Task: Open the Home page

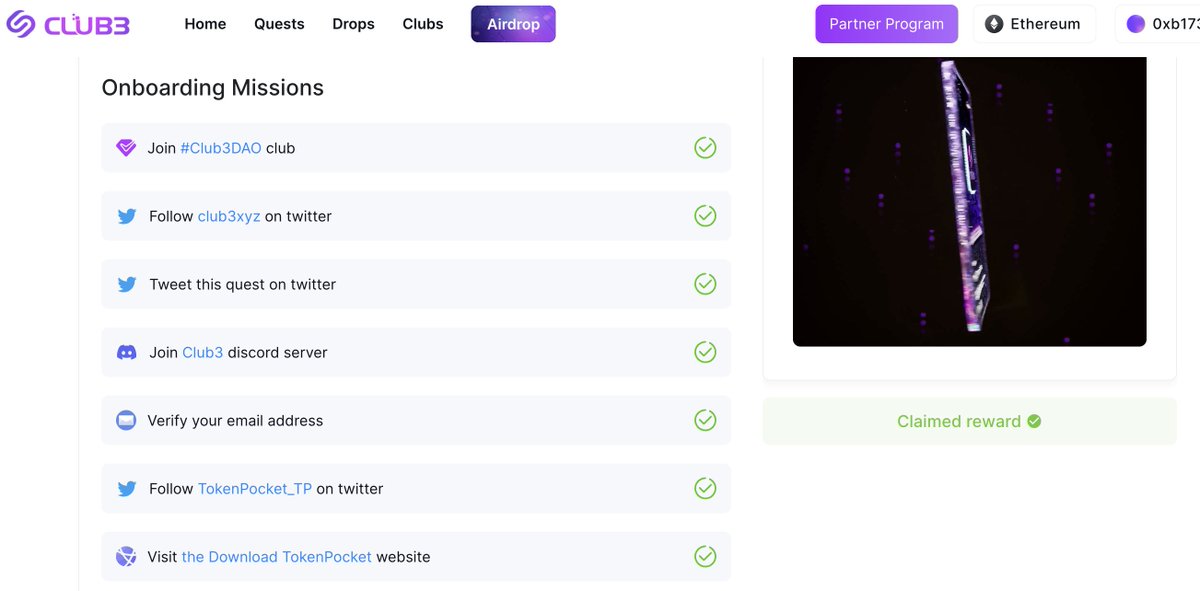Action: click(205, 24)
